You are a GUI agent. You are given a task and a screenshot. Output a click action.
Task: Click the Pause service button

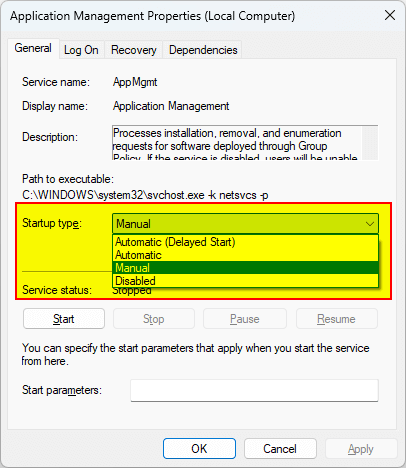click(x=245, y=319)
